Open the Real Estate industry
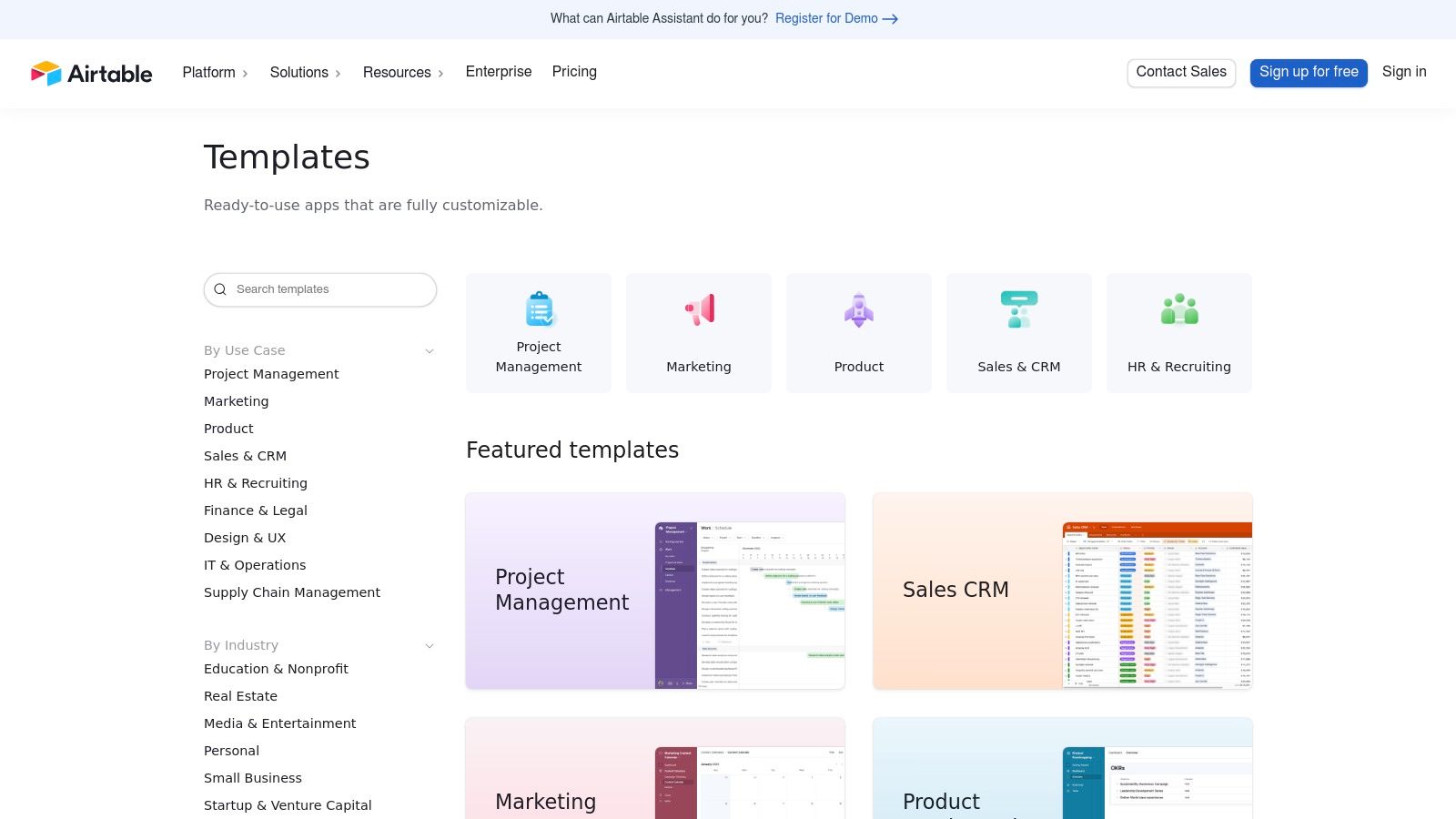The height and width of the screenshot is (819, 1456). [240, 696]
